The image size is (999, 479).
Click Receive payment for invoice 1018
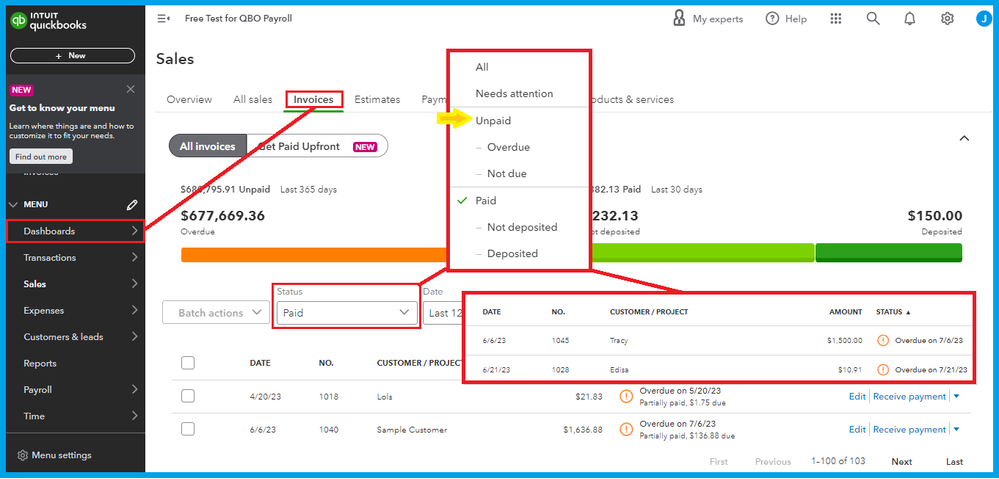tap(909, 396)
